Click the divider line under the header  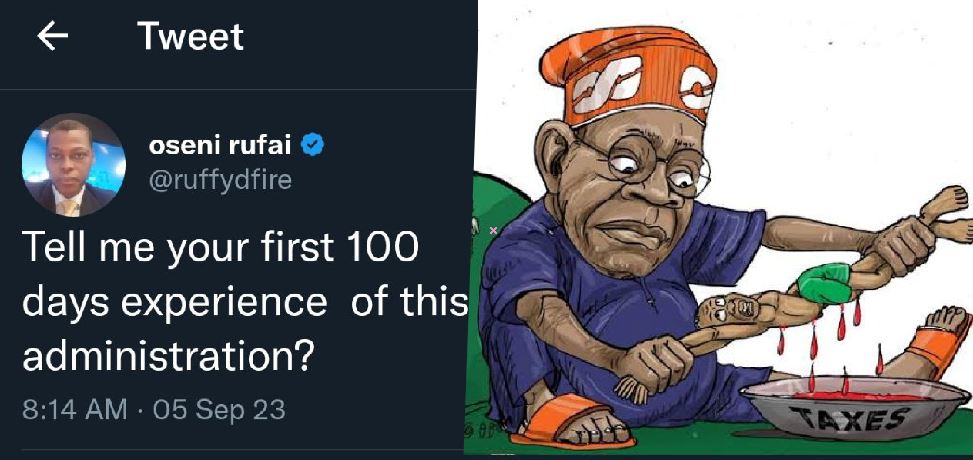point(238,89)
